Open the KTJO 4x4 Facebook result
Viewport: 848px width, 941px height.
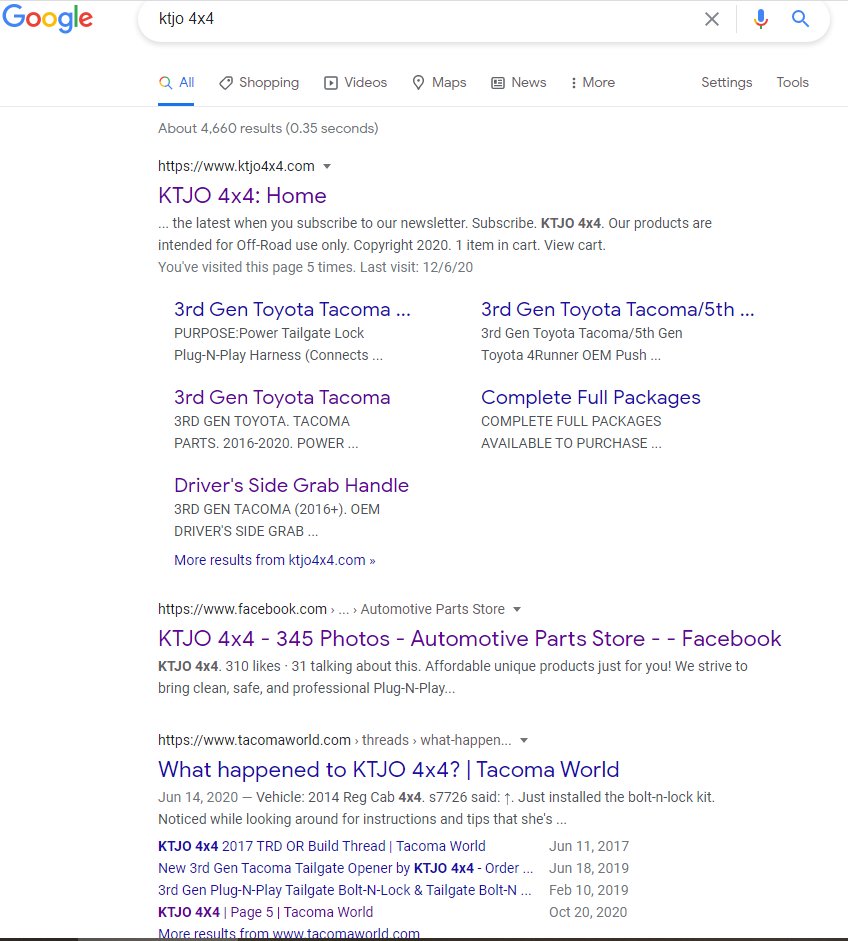470,639
